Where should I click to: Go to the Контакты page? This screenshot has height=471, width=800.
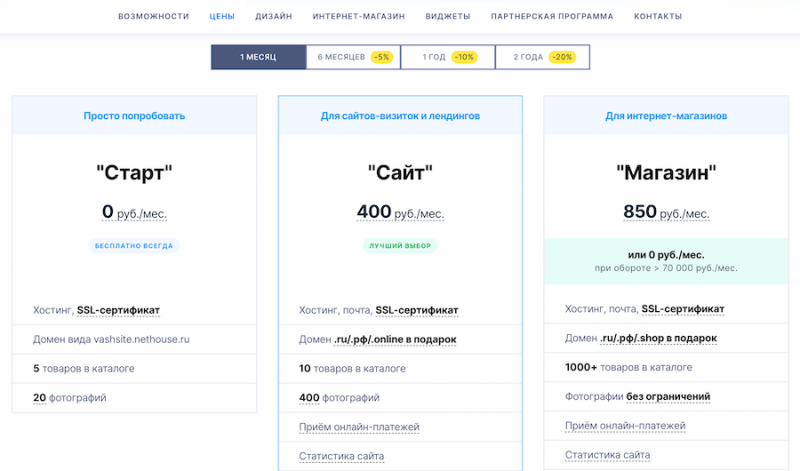[658, 17]
